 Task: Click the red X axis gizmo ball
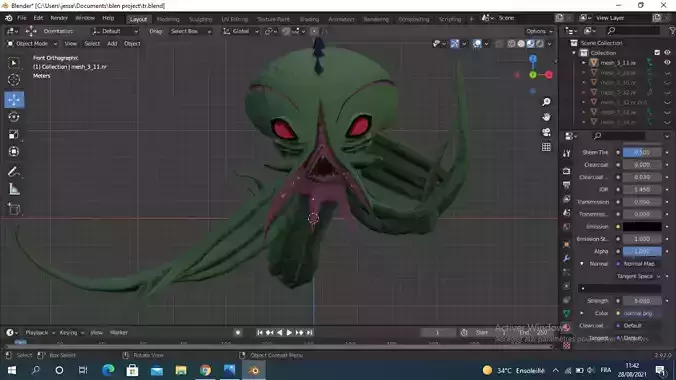548,75
